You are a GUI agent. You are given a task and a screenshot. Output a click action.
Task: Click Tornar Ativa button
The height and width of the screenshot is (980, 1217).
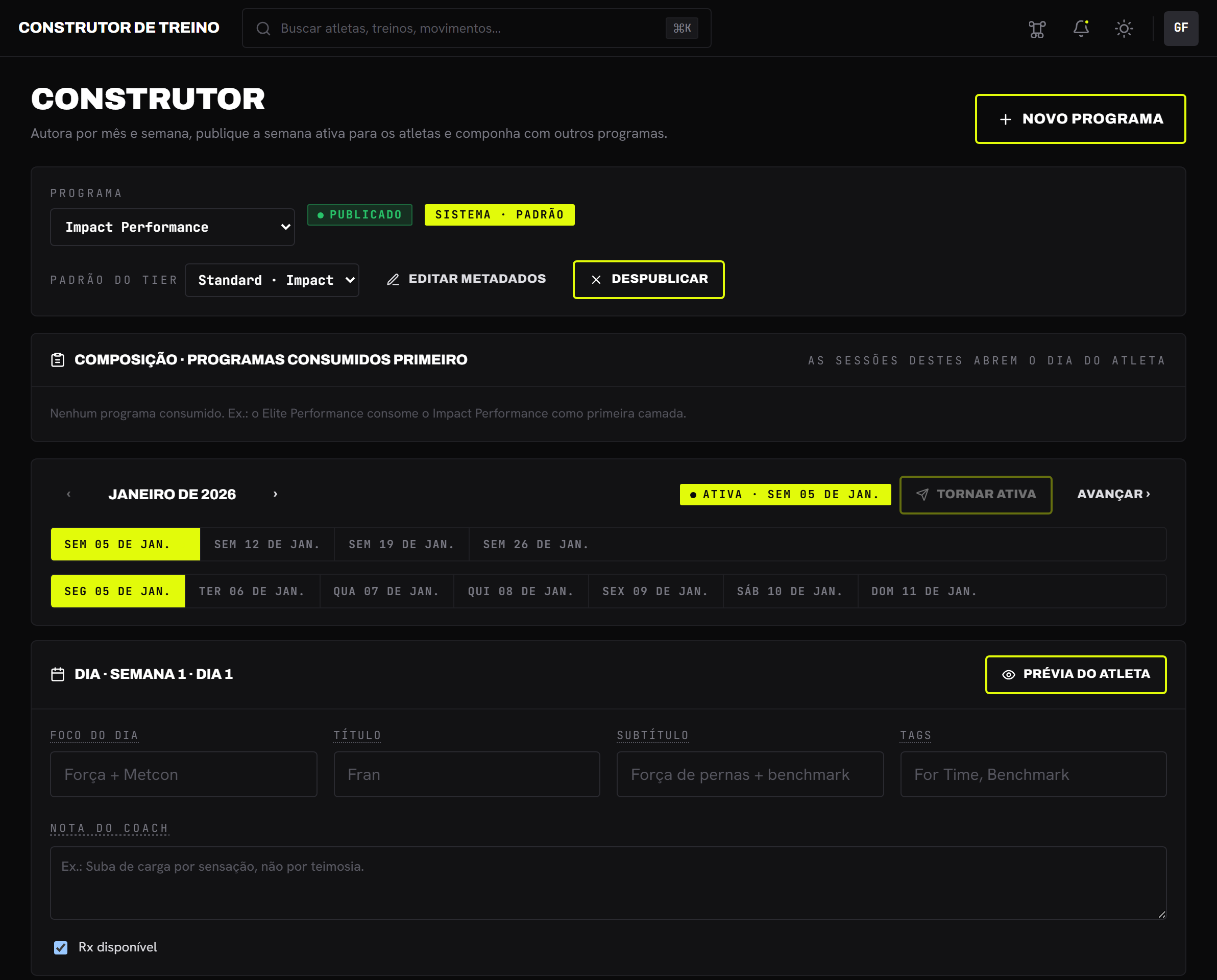click(x=976, y=495)
